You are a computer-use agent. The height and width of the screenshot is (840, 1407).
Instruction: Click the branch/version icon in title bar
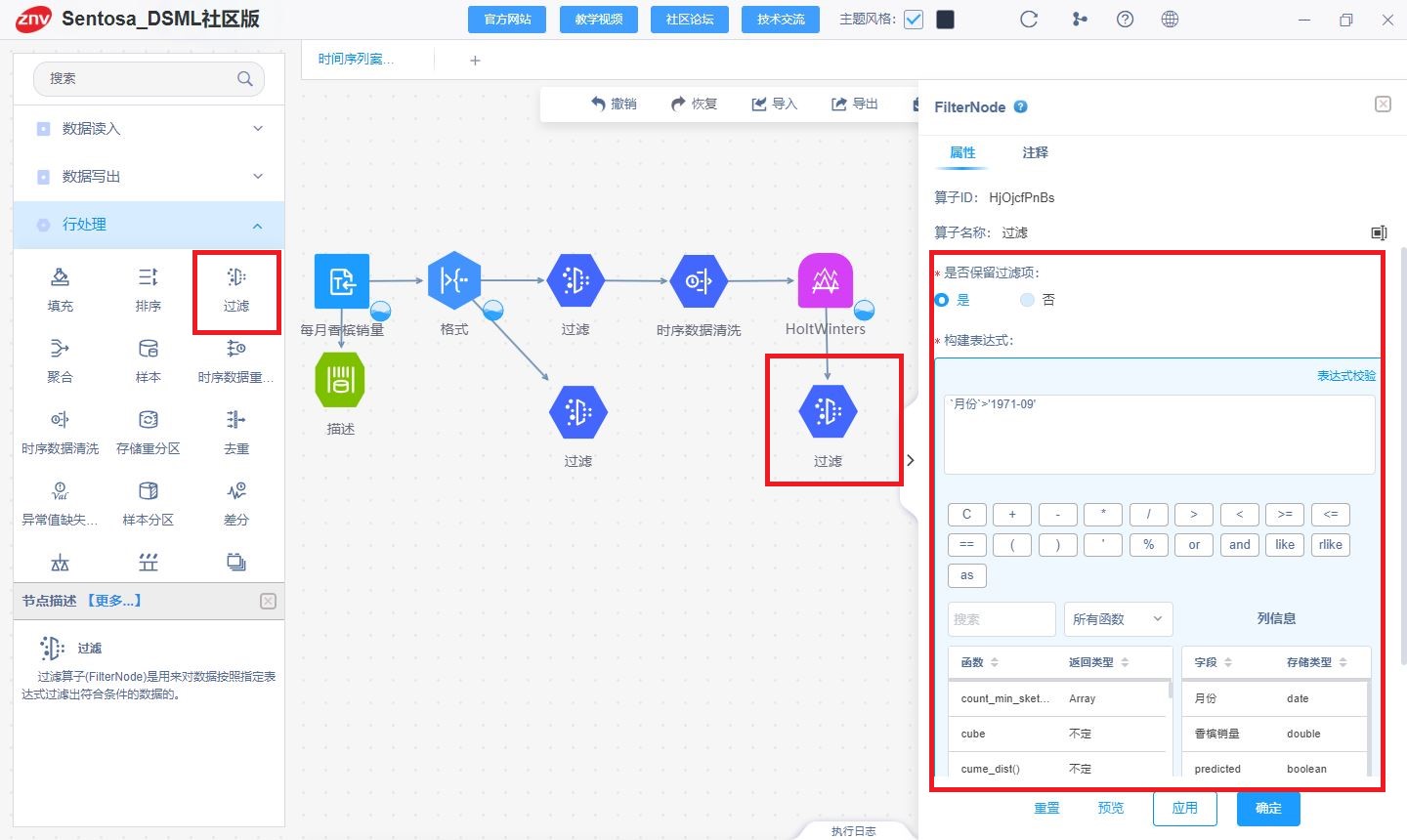pos(1080,20)
